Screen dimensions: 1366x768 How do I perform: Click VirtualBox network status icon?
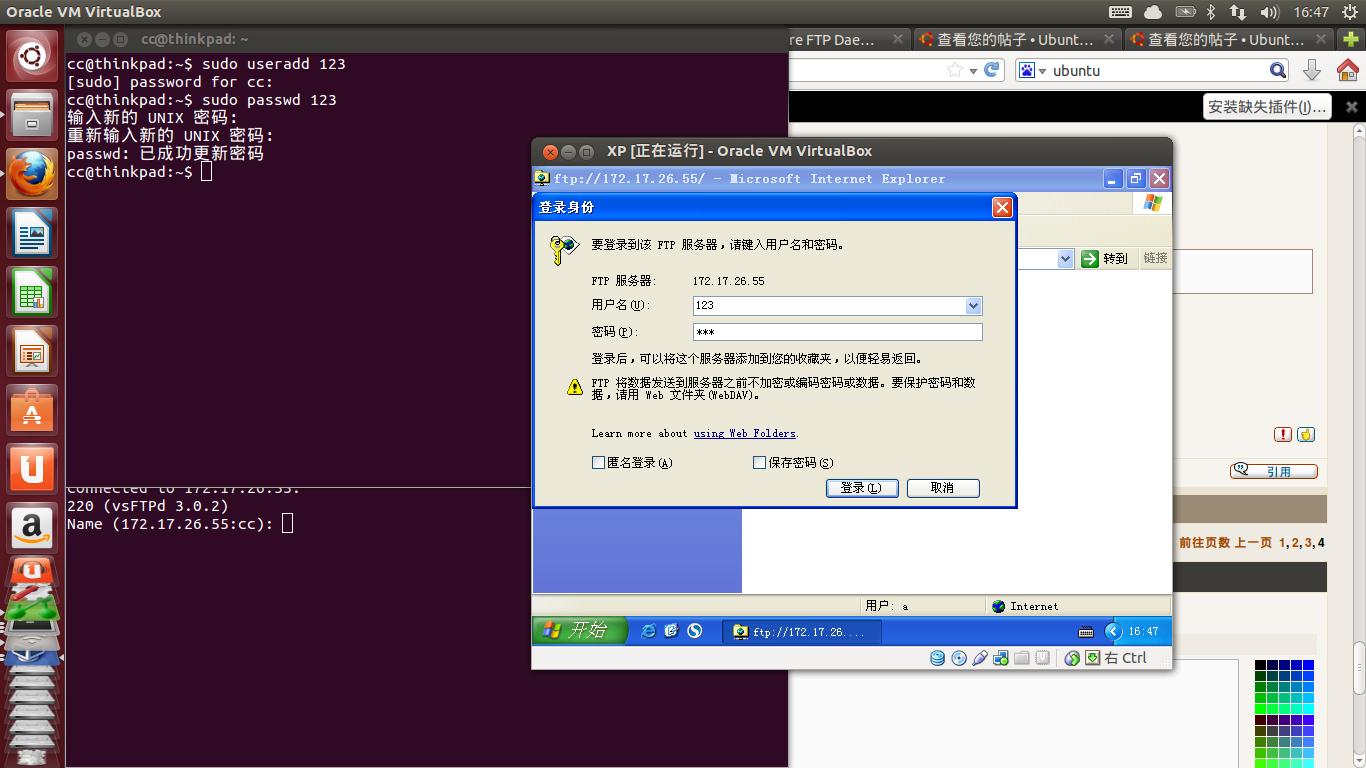[1001, 658]
